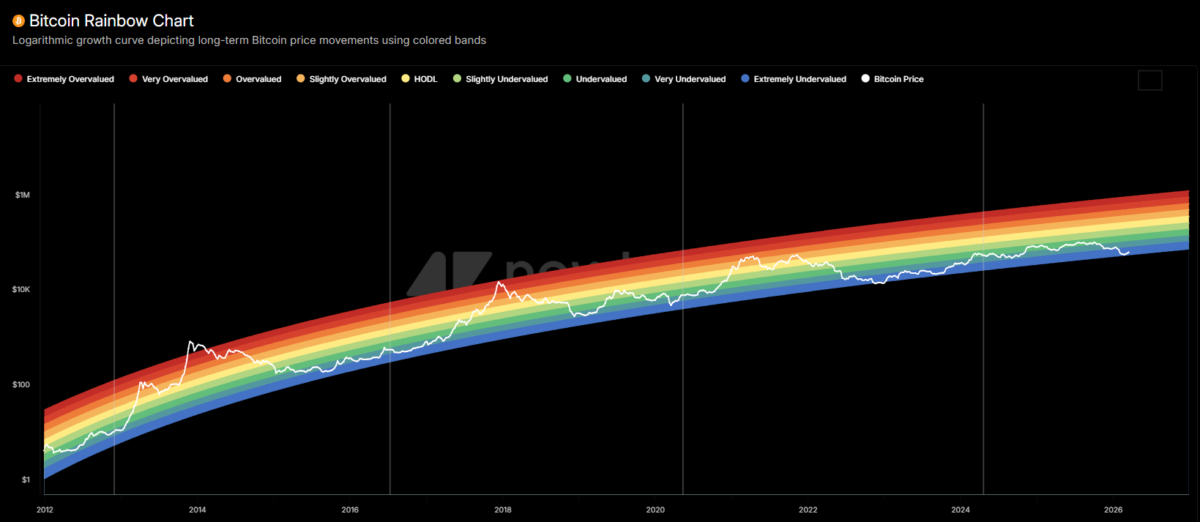
Task: Click the empty square button right of legend
Action: (1150, 80)
